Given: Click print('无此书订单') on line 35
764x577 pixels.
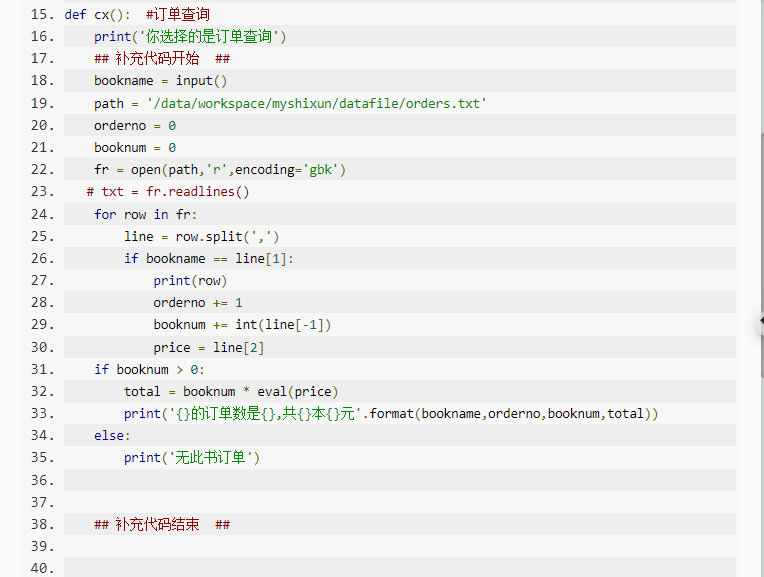Looking at the screenshot, I should (192, 458).
